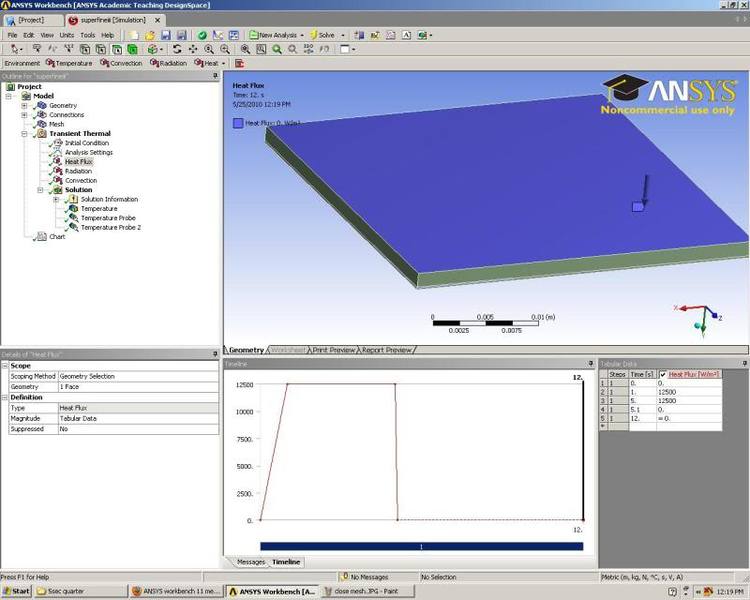The width and height of the screenshot is (750, 600).
Task: Click the Save disk toolbar icon
Action: [165, 35]
